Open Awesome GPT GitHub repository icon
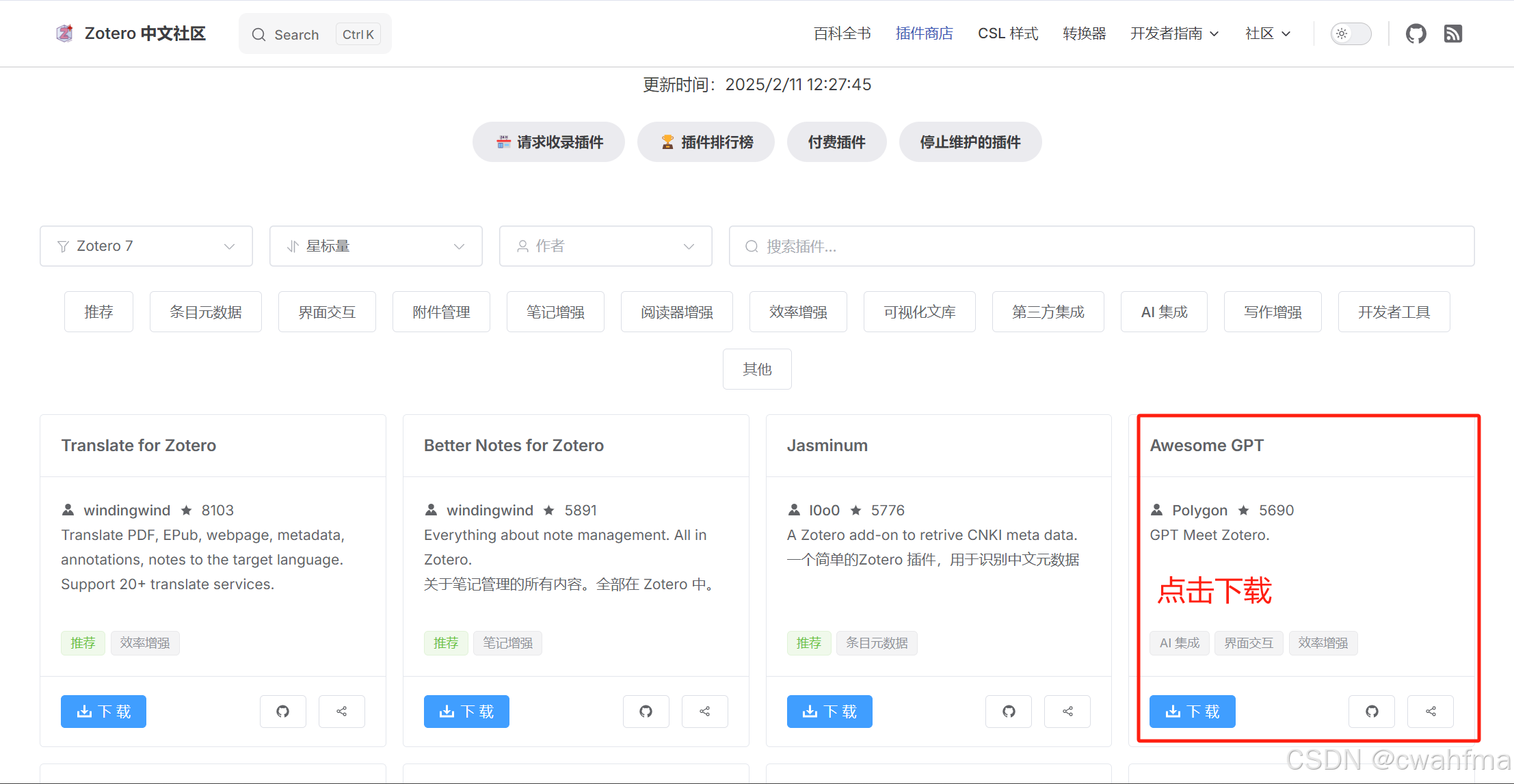This screenshot has height=784, width=1514. pyautogui.click(x=1371, y=712)
